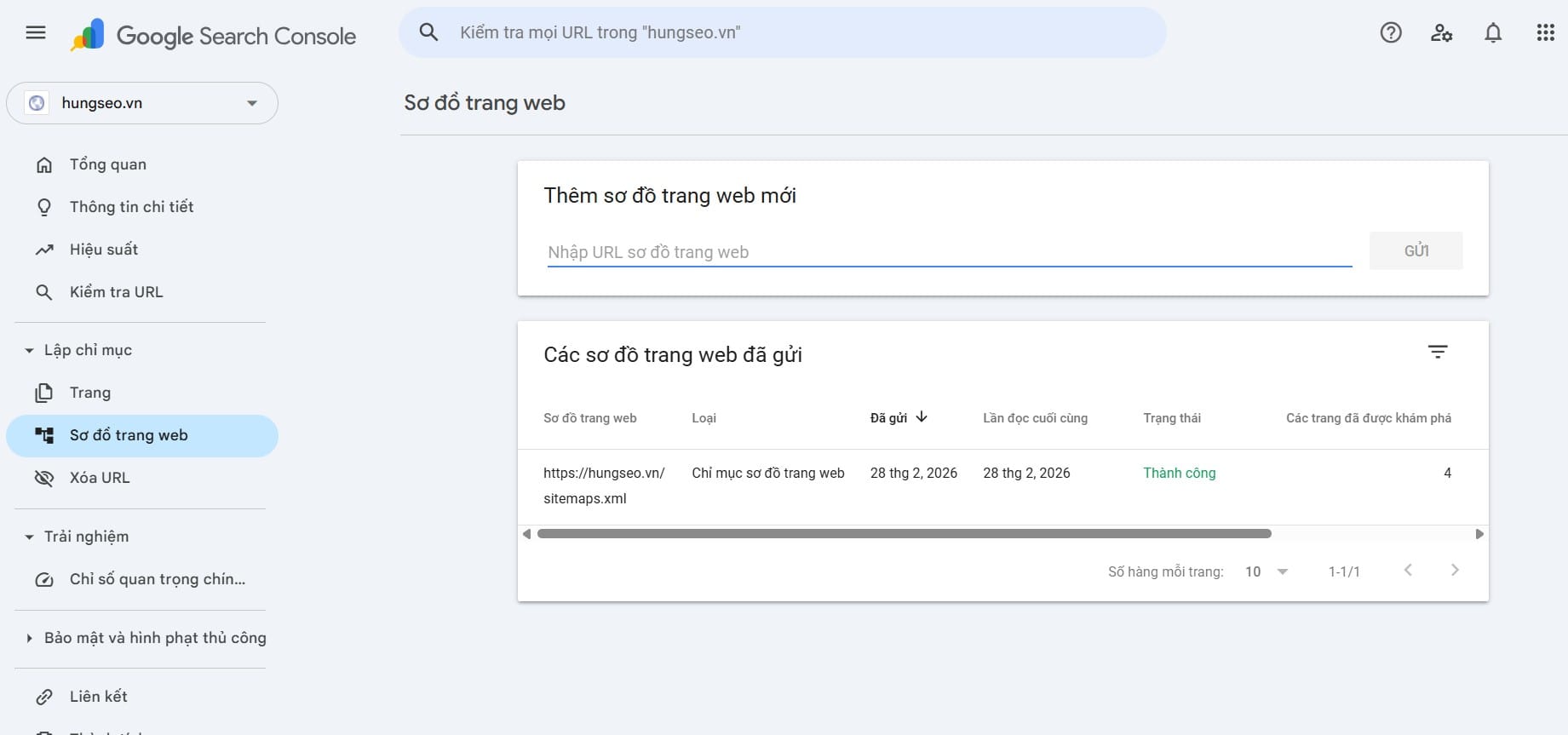Click the filter icon in submitted sitemaps
Image resolution: width=1568 pixels, height=735 pixels.
click(x=1437, y=352)
